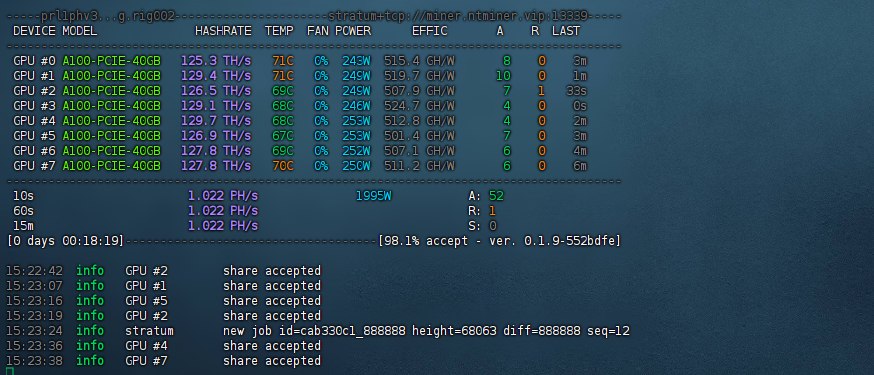Click the FAN column header
Viewport: 874px width, 375px height.
[x=318, y=31]
